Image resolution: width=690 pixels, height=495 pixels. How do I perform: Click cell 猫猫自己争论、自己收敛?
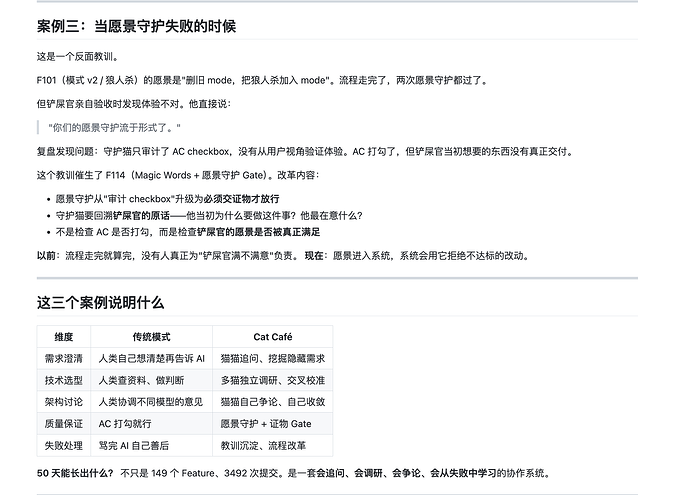(x=273, y=402)
